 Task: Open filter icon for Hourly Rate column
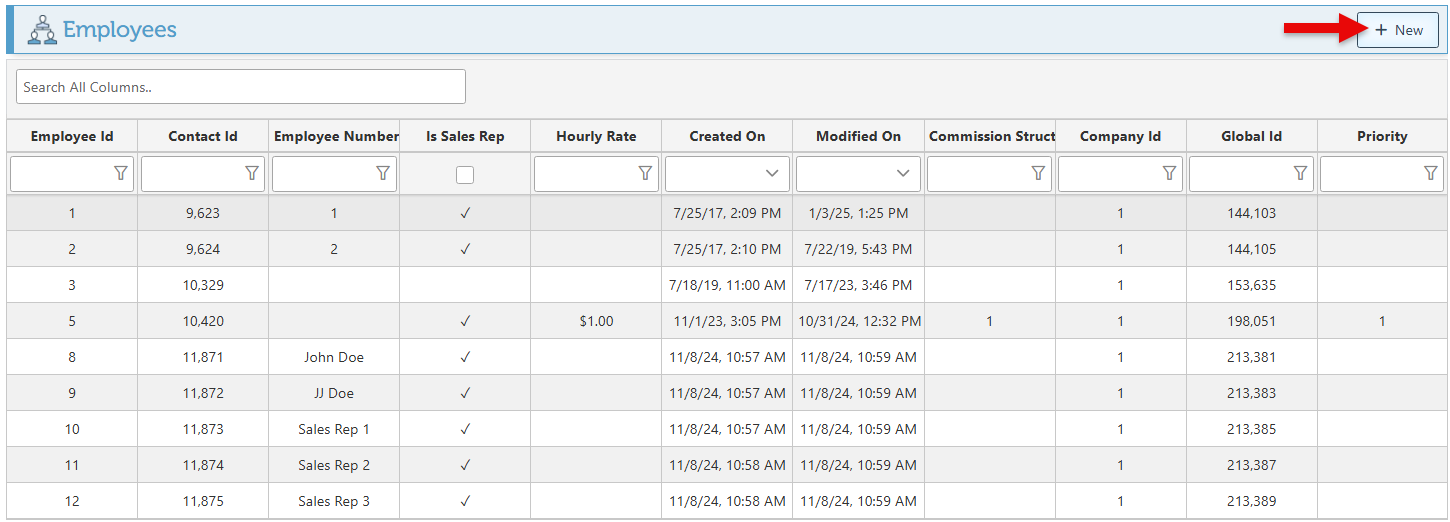(645, 174)
